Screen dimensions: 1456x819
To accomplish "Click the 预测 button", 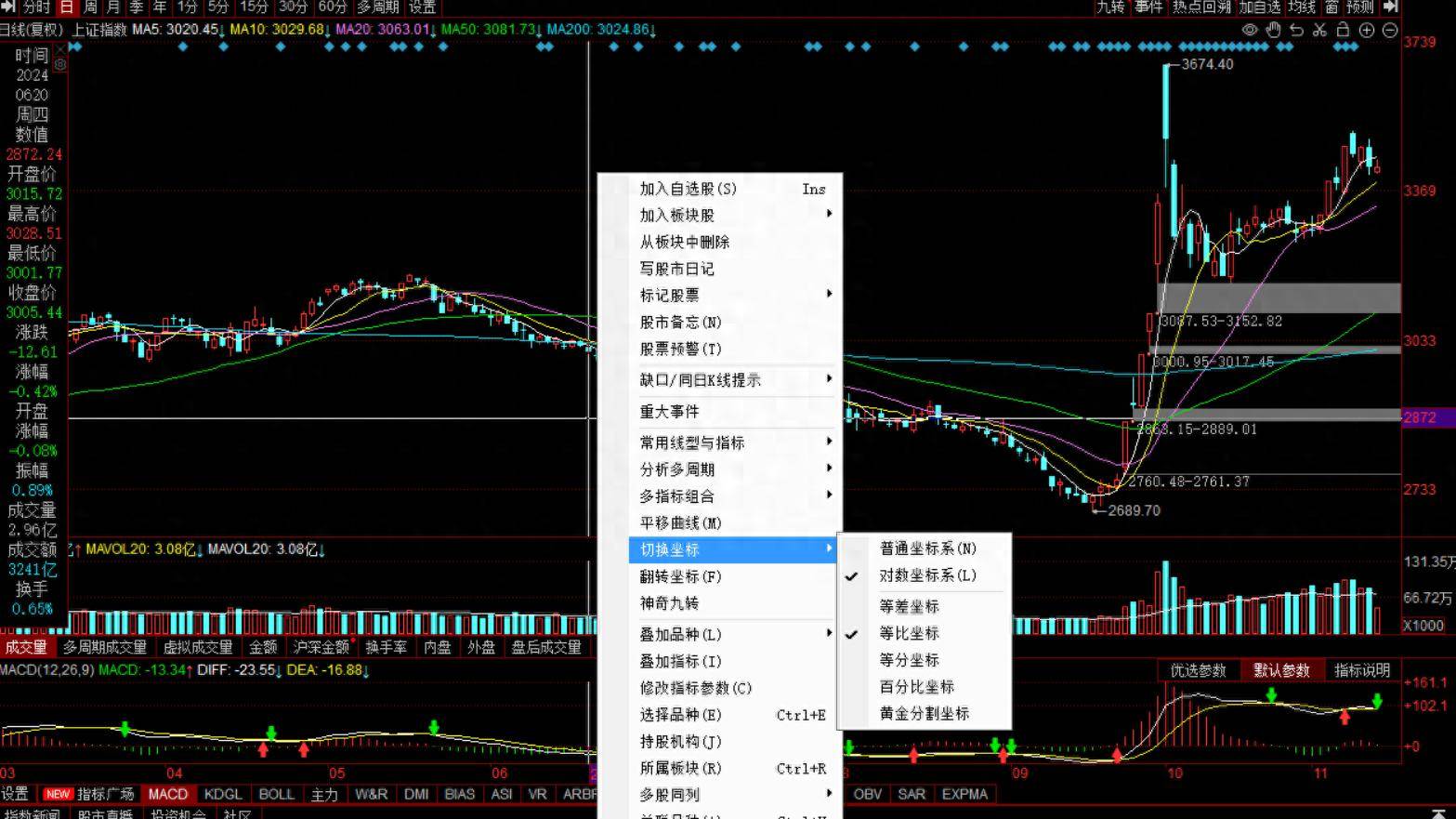I will point(1360,7).
